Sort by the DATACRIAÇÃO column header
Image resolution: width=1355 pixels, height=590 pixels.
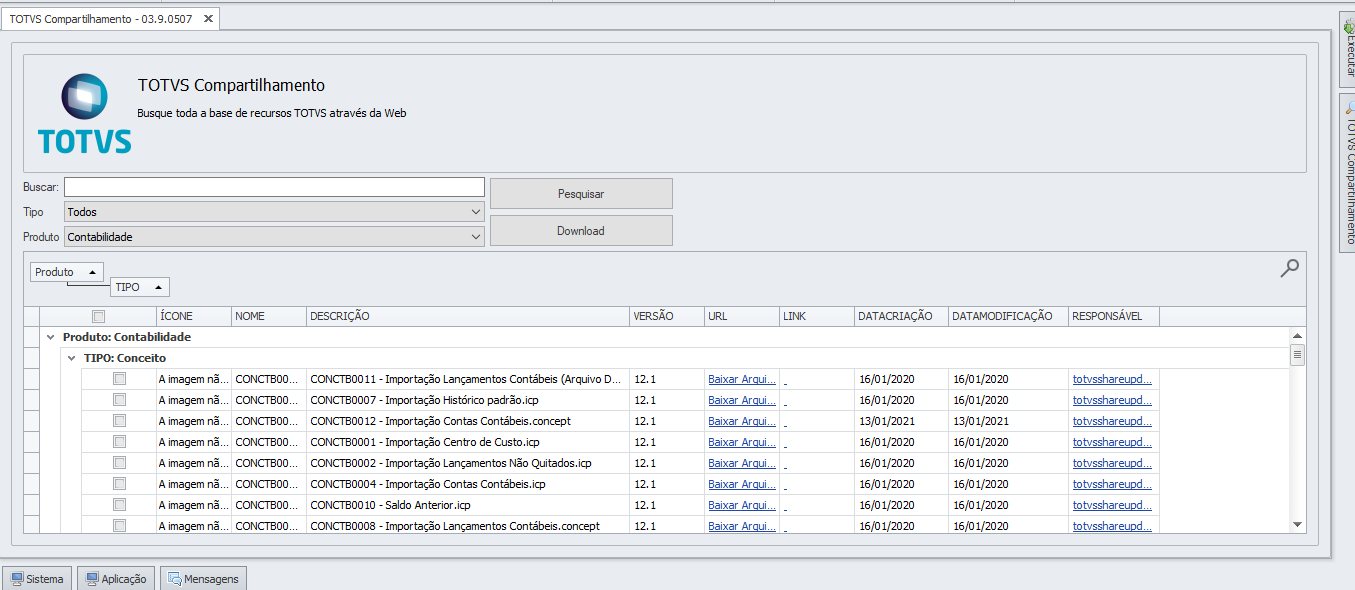(x=901, y=316)
